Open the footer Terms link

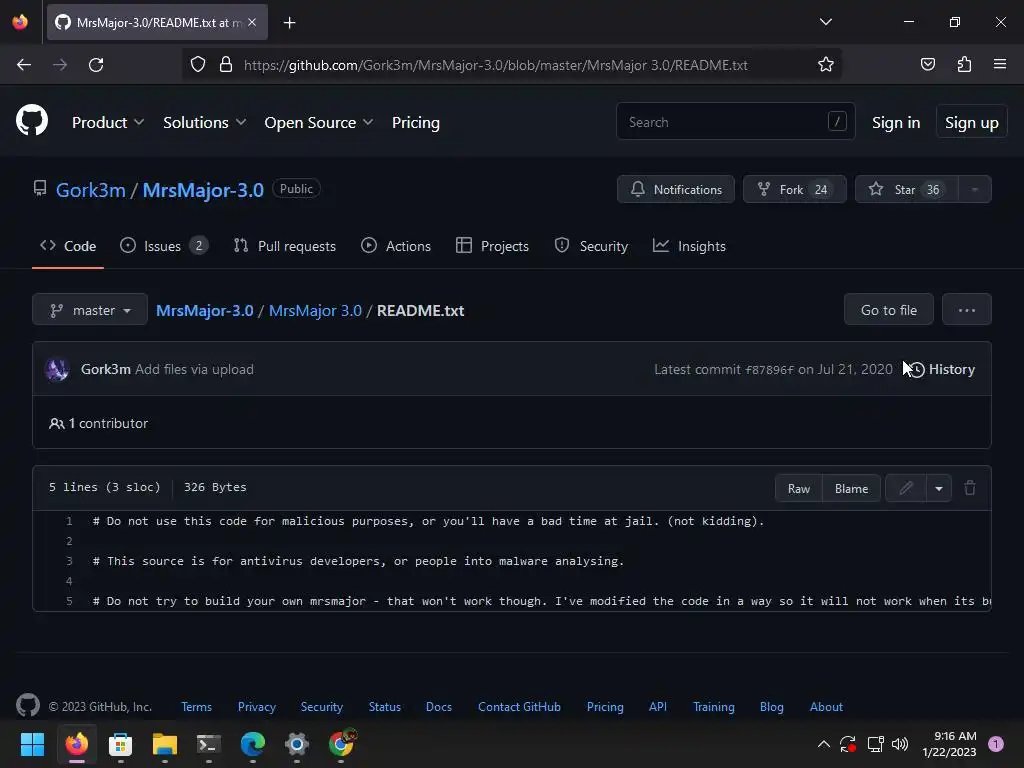tap(197, 707)
